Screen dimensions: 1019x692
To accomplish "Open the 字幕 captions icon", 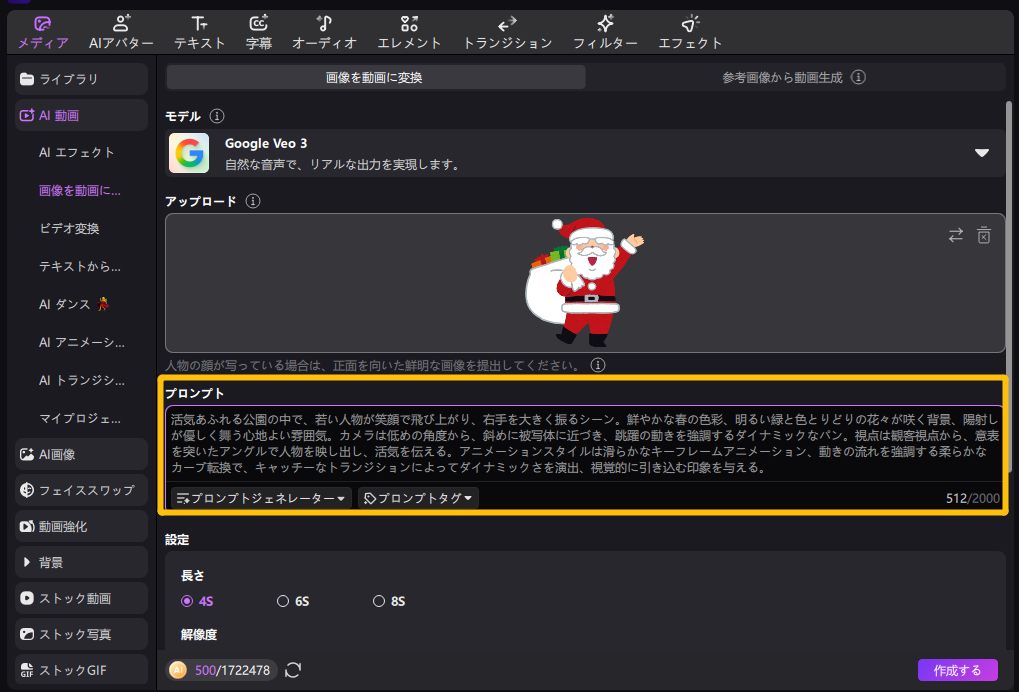I will [x=258, y=24].
